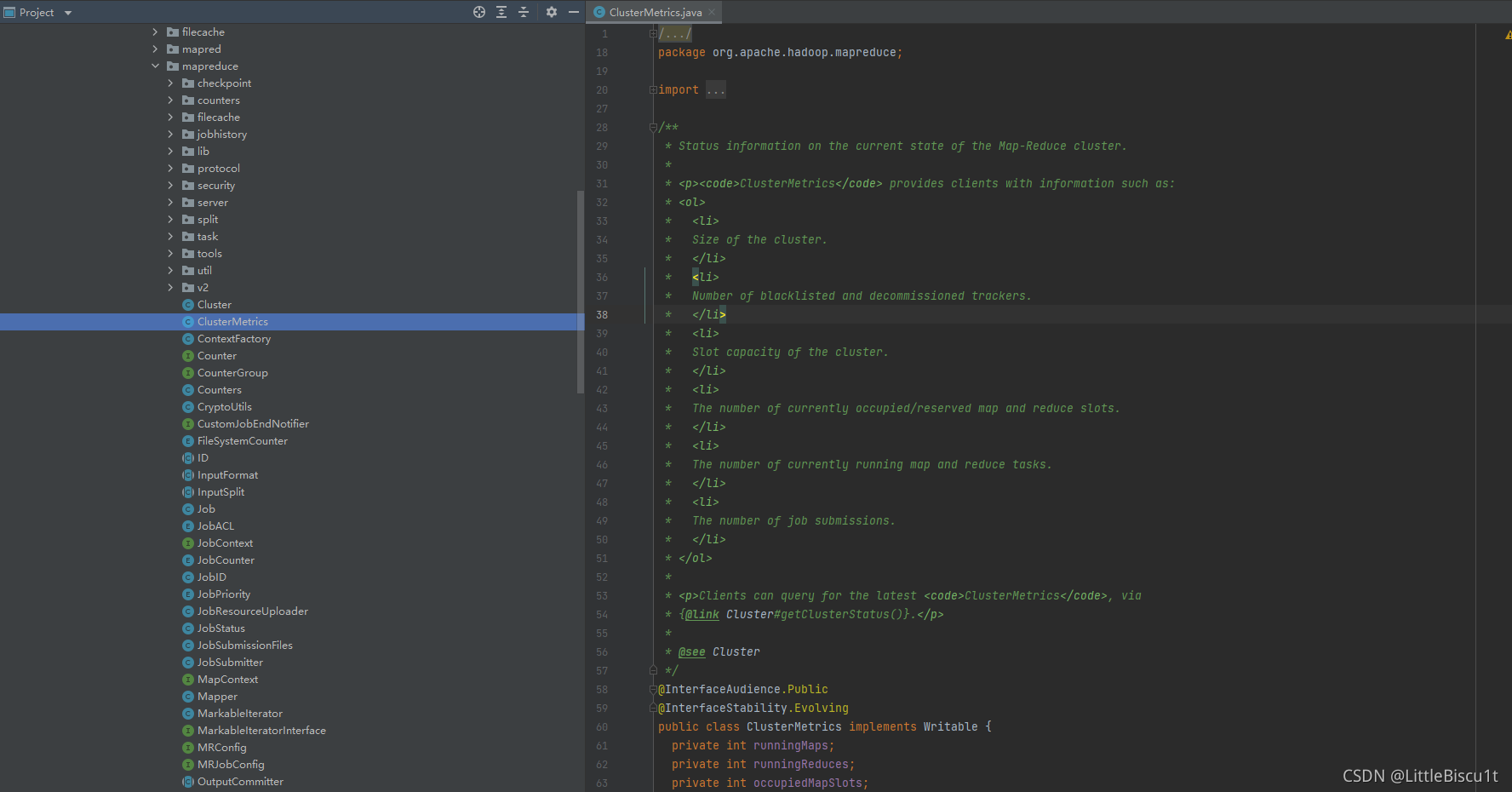
Task: Open JobContext in project tree
Action: coord(225,542)
